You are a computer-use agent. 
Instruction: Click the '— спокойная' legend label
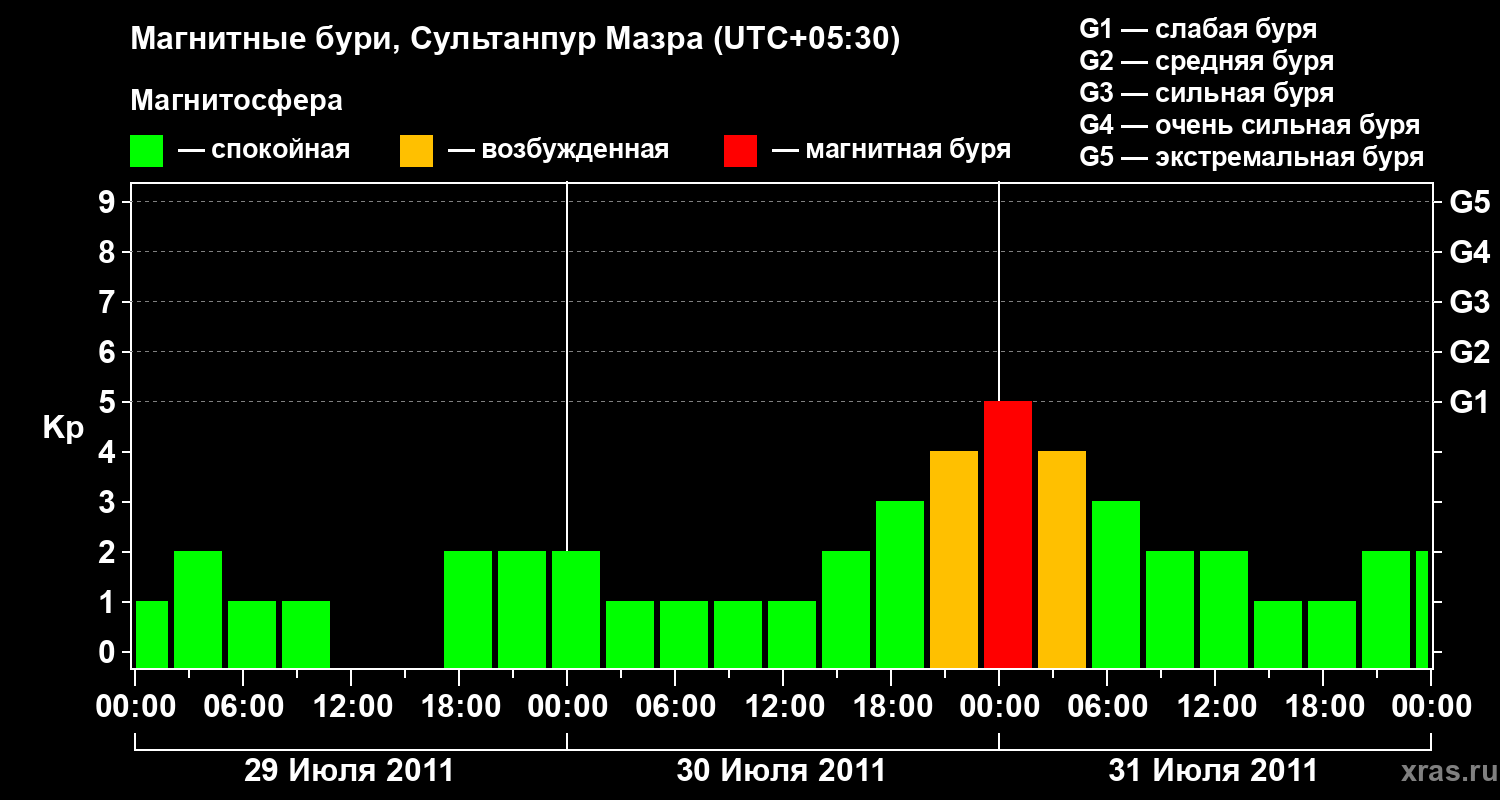[264, 151]
